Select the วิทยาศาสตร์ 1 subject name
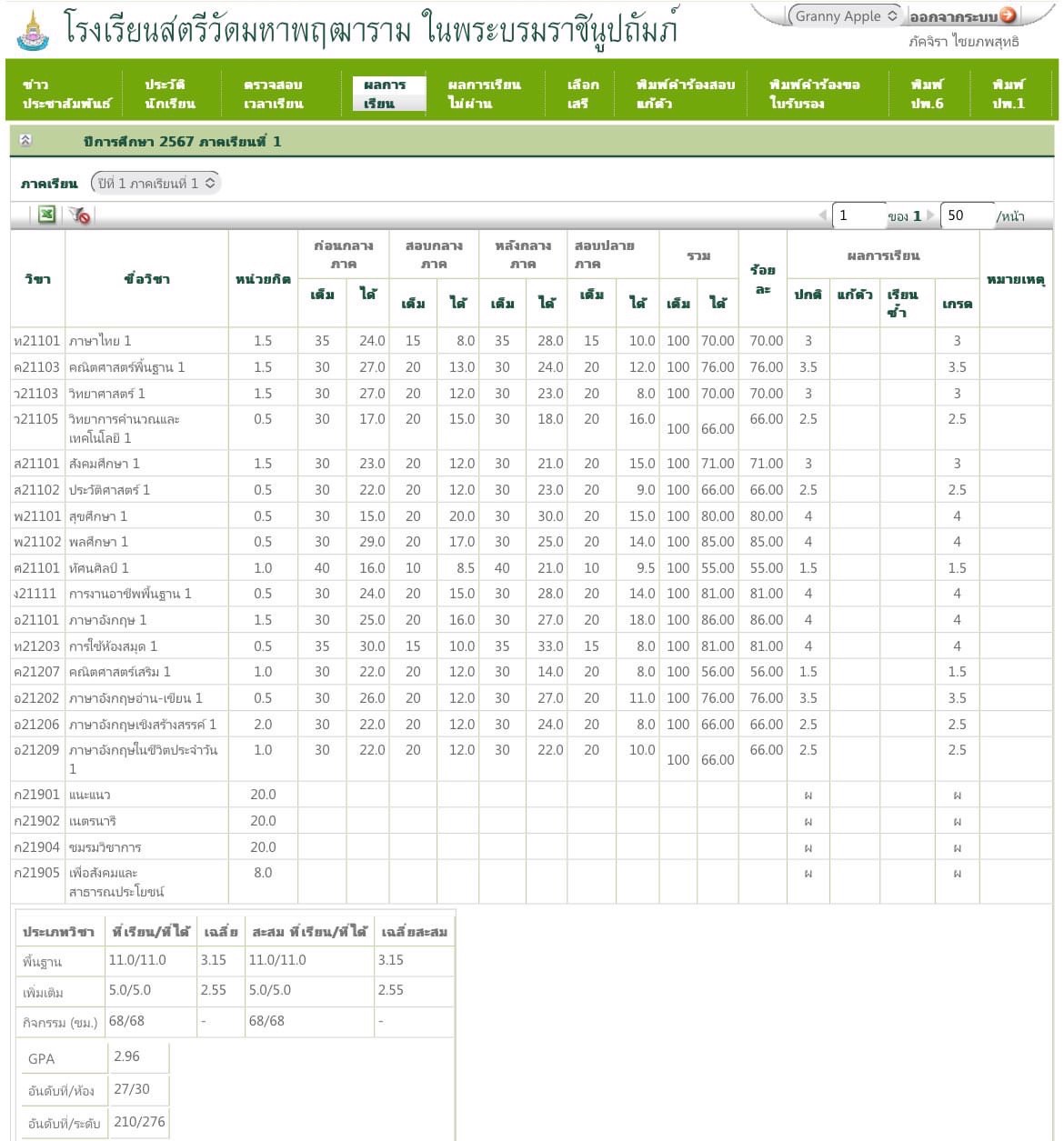This screenshot has width=1064, height=1141. click(106, 394)
